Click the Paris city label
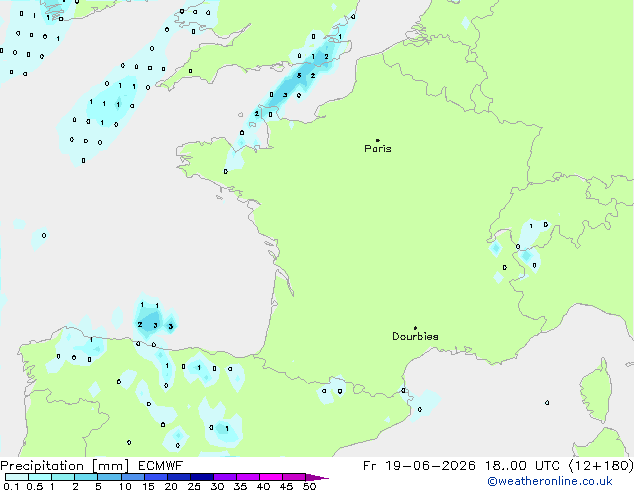The height and width of the screenshot is (490, 634). tap(378, 149)
